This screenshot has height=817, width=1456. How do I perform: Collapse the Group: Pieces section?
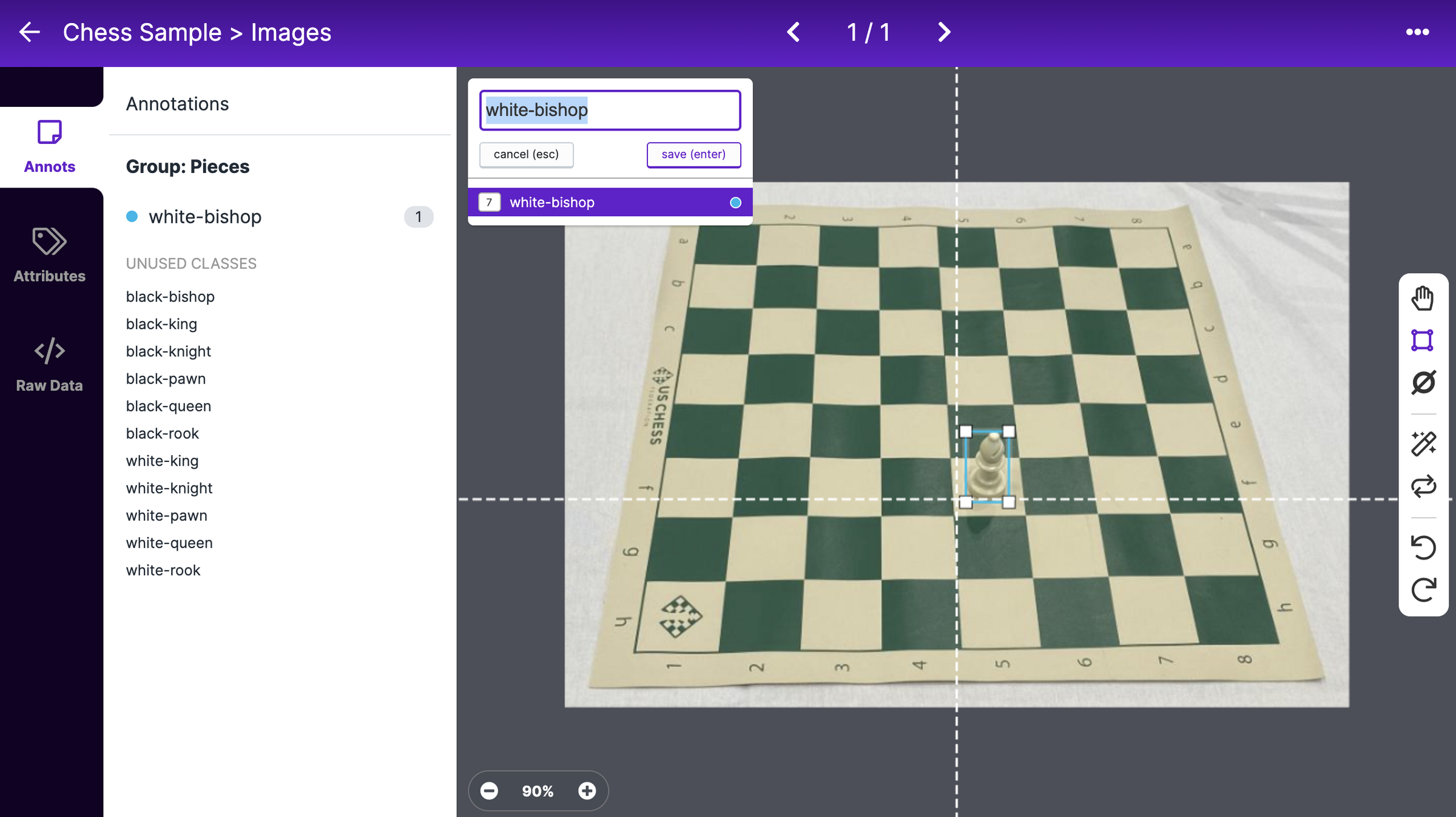(x=187, y=166)
